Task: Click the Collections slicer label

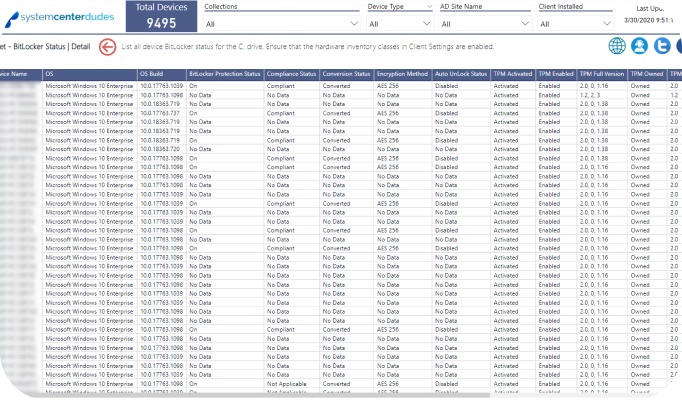Action: point(221,7)
